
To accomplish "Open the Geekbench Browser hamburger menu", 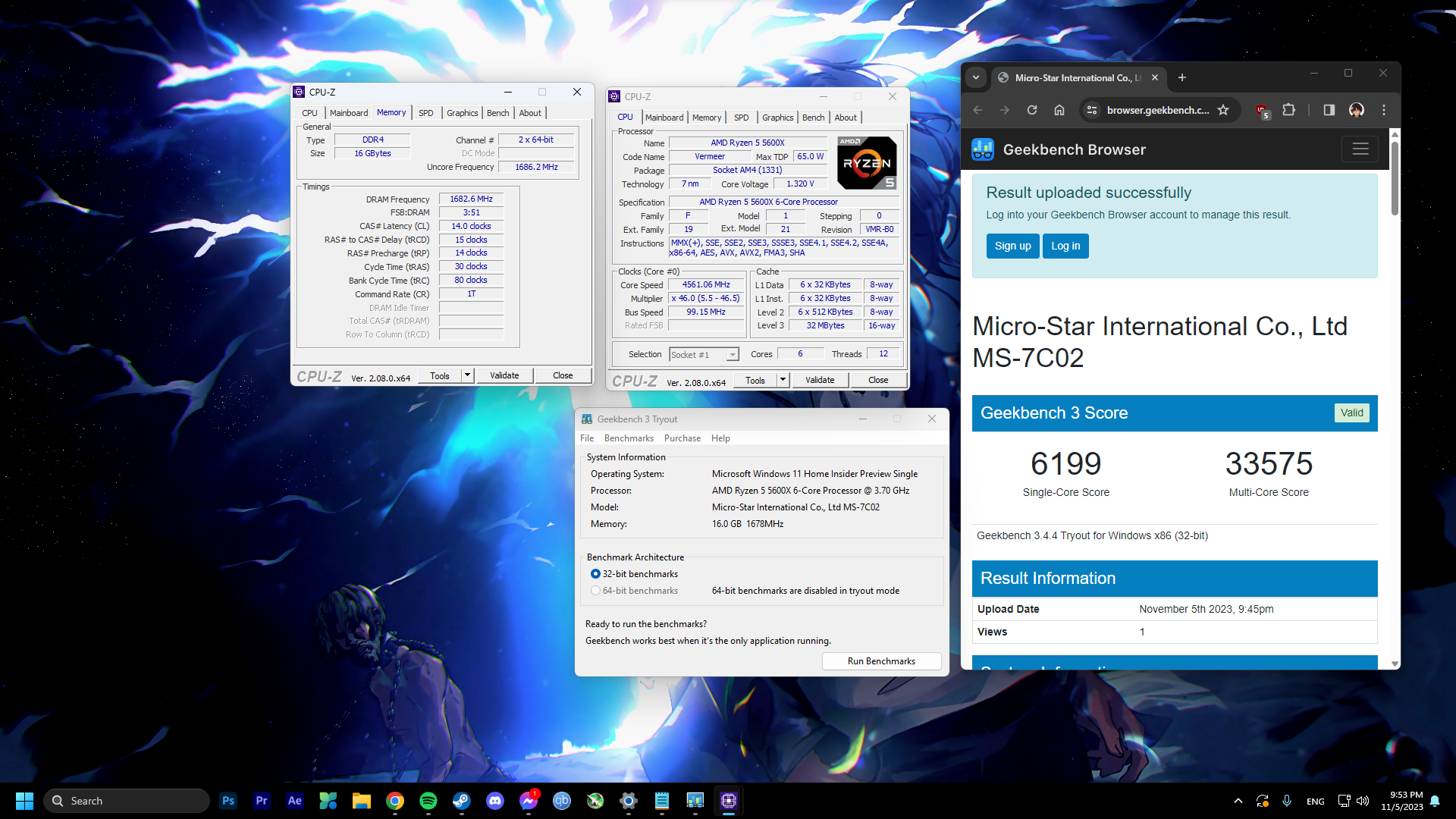I will (x=1360, y=149).
